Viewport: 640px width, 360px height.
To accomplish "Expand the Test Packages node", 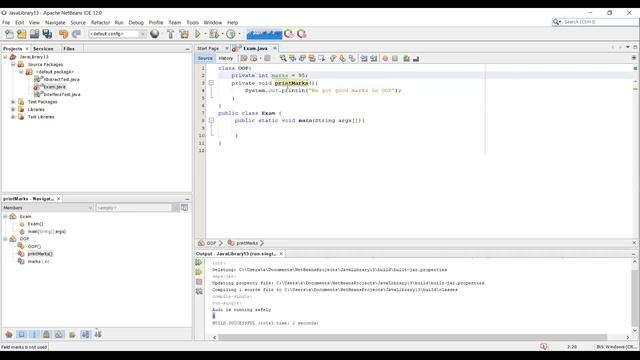I will tap(13, 102).
